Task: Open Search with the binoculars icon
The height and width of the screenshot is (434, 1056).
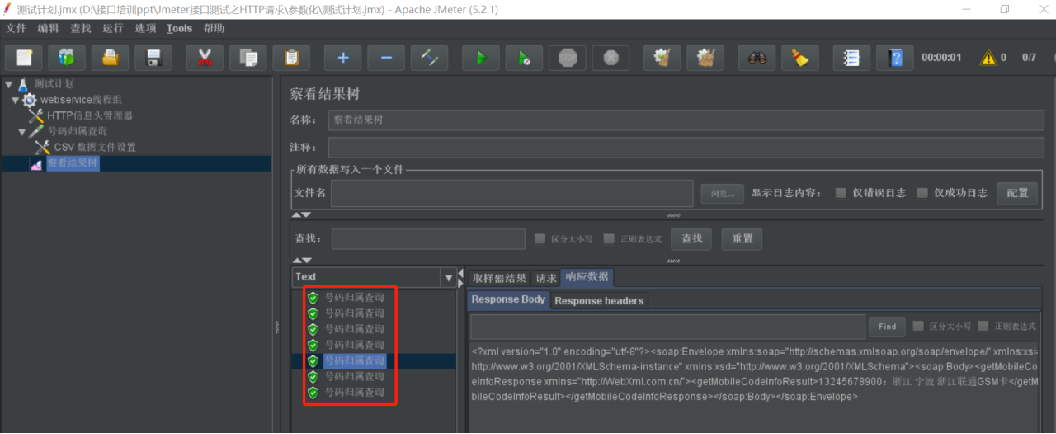Action: tap(757, 58)
